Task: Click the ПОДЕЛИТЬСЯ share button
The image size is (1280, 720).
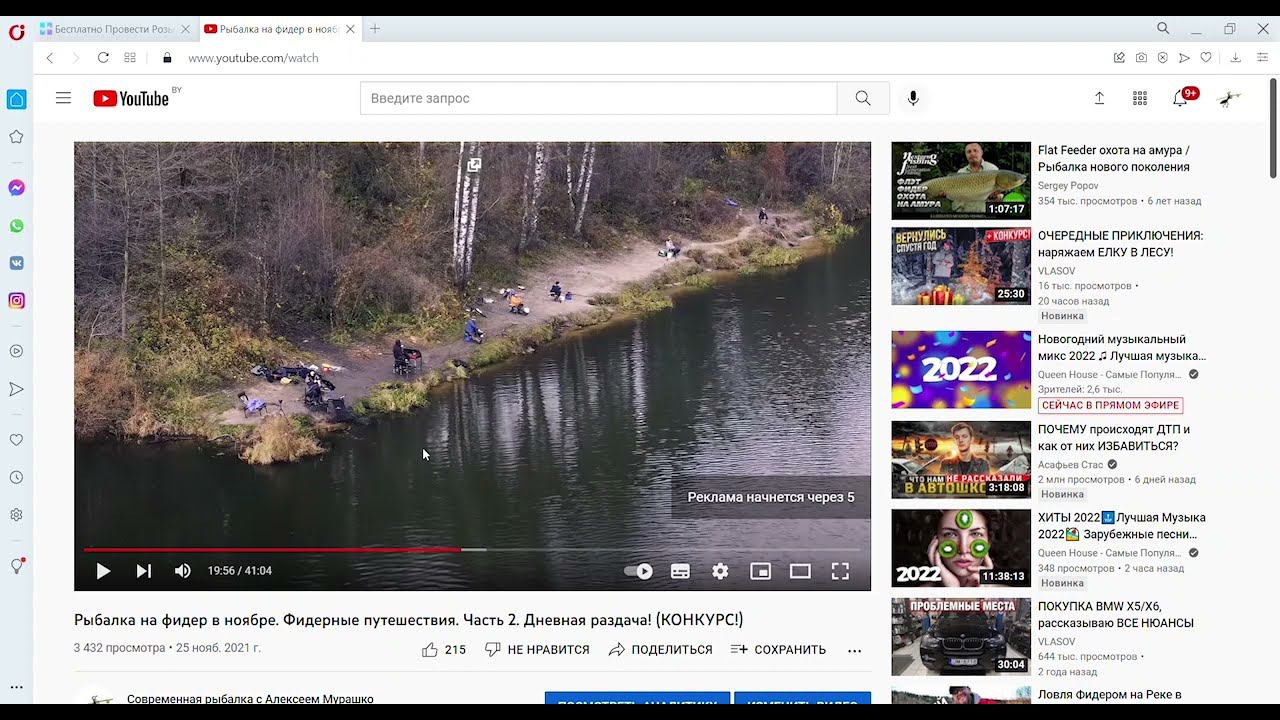Action: point(660,650)
